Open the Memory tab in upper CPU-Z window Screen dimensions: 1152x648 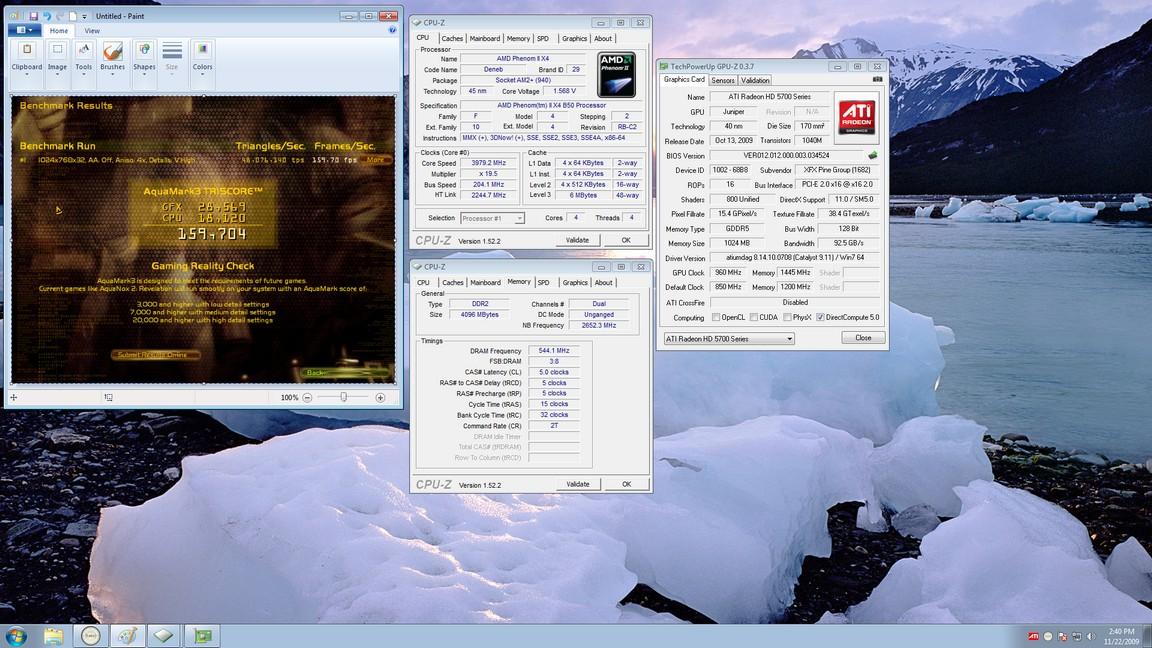point(518,38)
